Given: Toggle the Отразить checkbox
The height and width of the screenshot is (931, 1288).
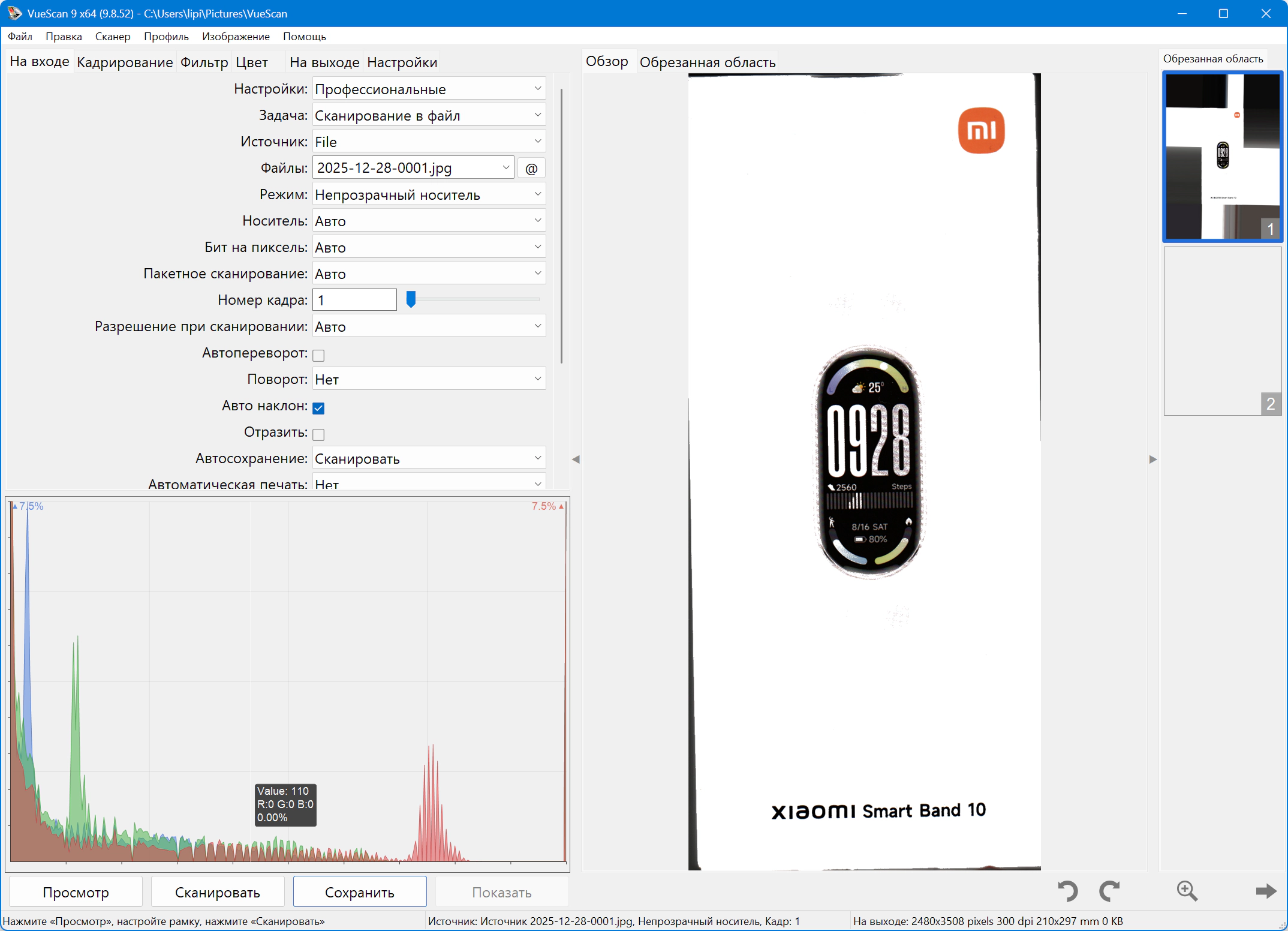Looking at the screenshot, I should click(x=318, y=435).
